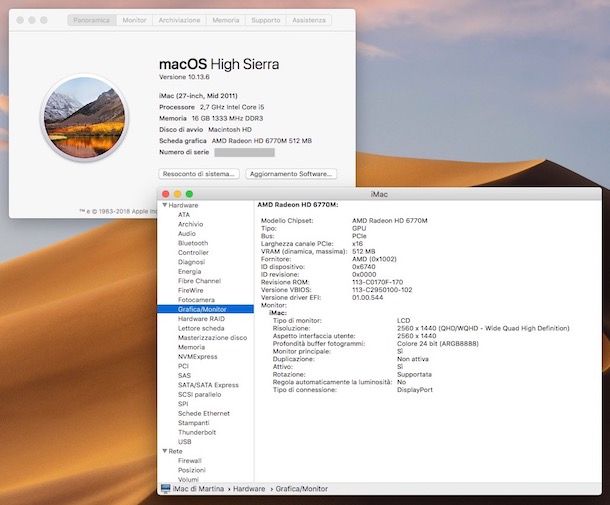Screen dimensions: 610x505
Task: Close the iMac system report window
Action: [x=166, y=194]
